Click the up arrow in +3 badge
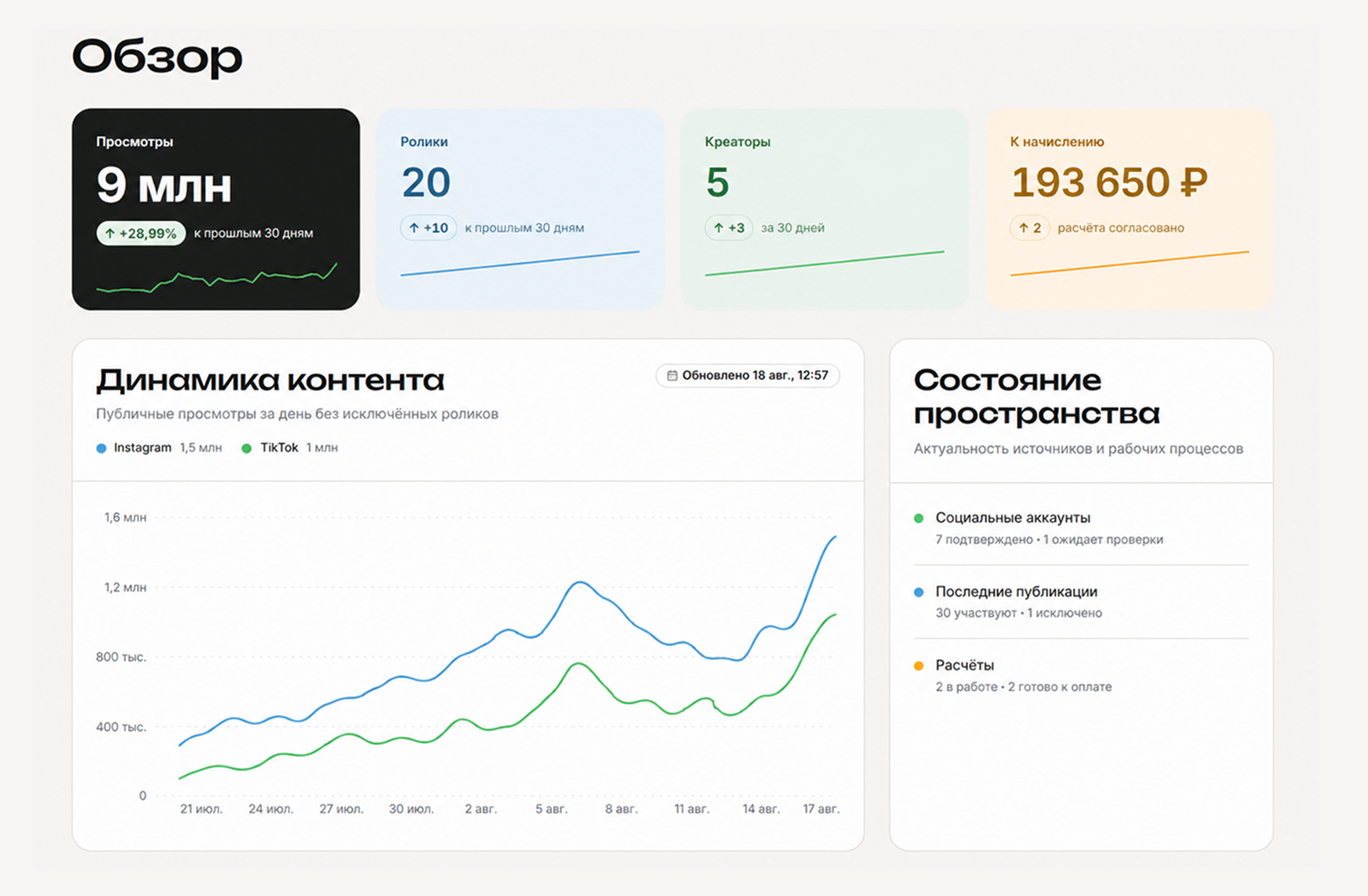The height and width of the screenshot is (896, 1368). tap(719, 228)
